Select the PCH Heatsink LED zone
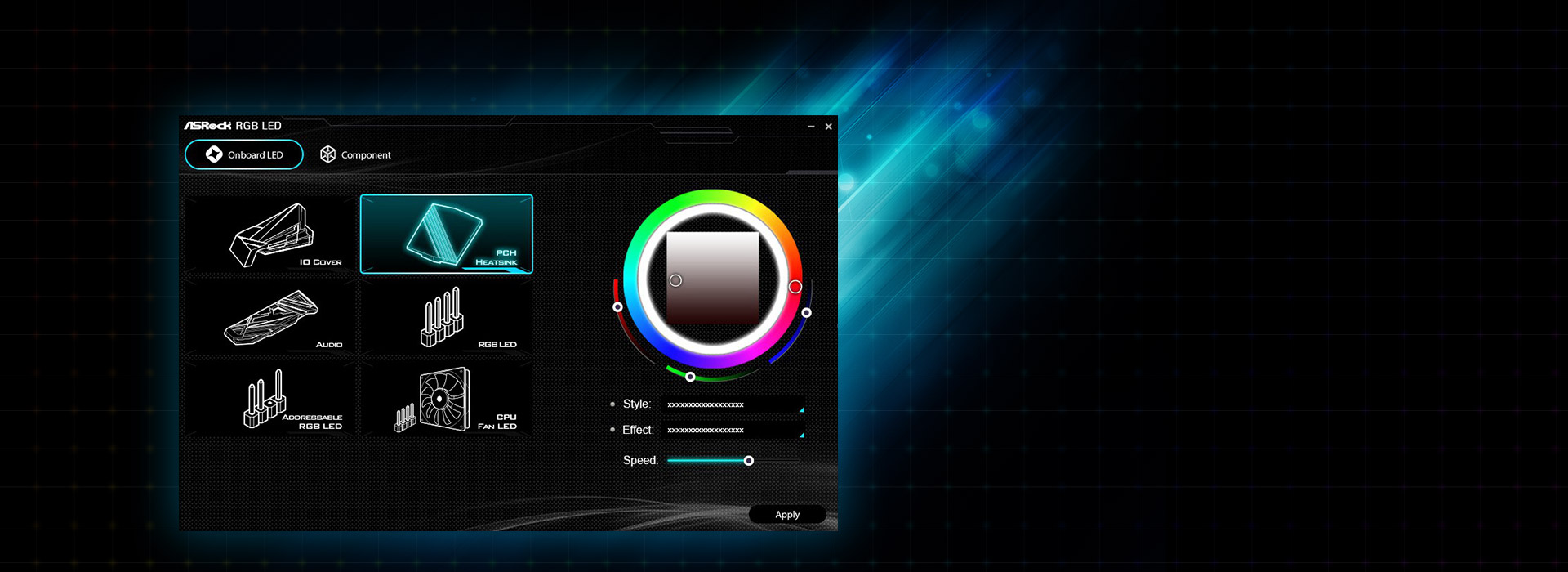This screenshot has height=572, width=1568. point(447,234)
